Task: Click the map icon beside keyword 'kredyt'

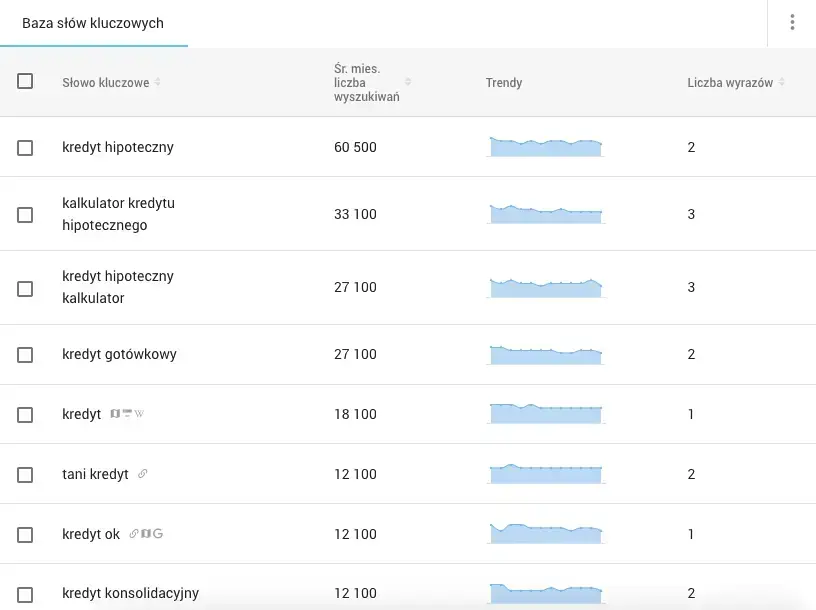Action: [115, 414]
